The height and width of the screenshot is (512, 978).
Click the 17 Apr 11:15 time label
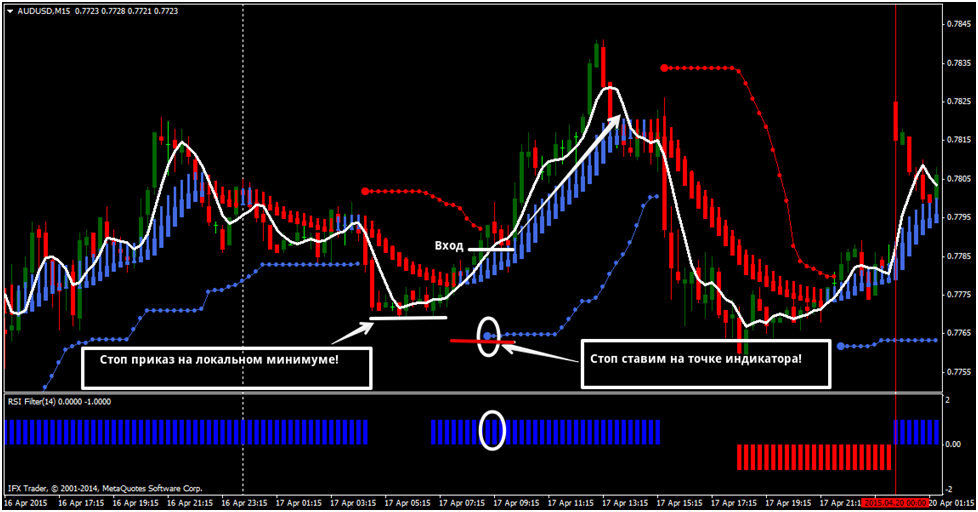tap(571, 502)
